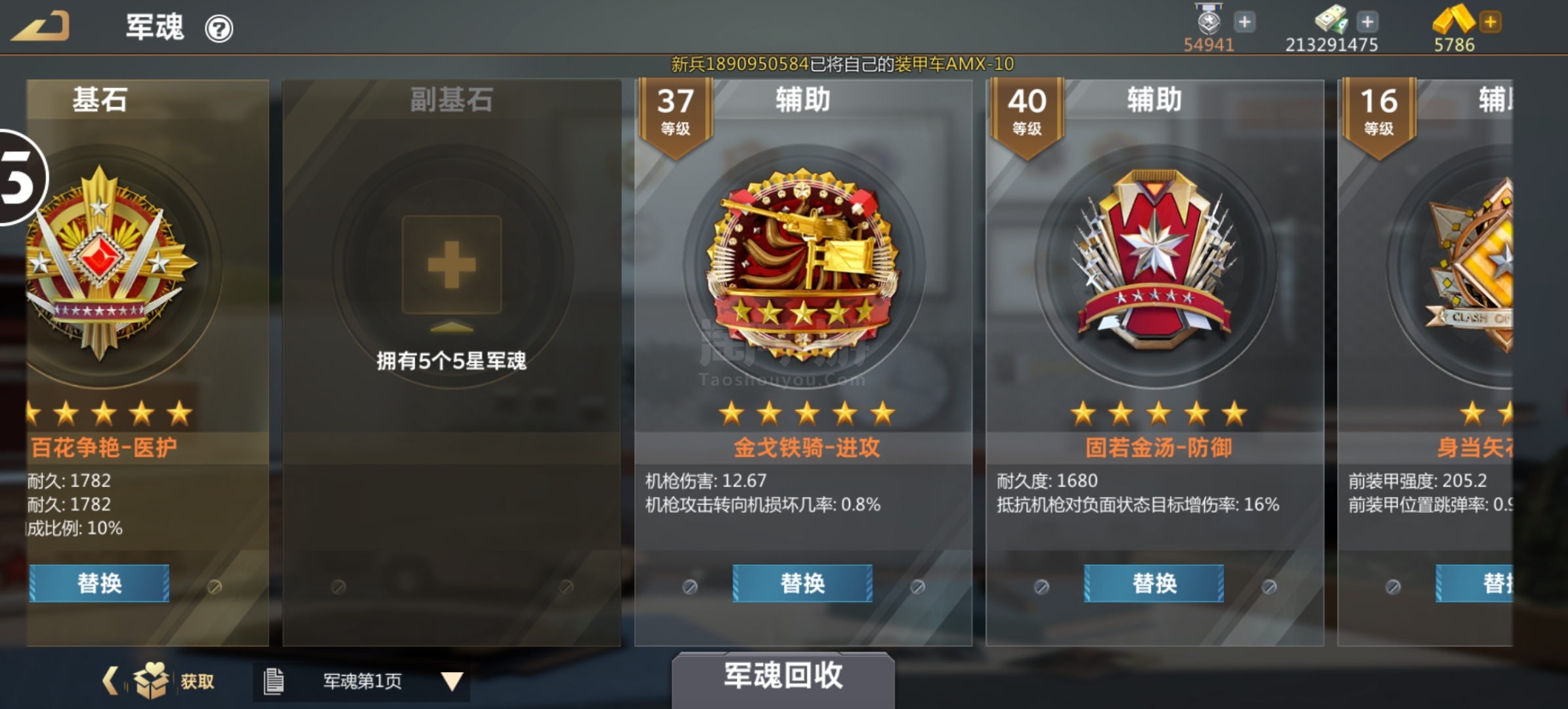
Task: Add gold bars with plus icon
Action: [1491, 22]
